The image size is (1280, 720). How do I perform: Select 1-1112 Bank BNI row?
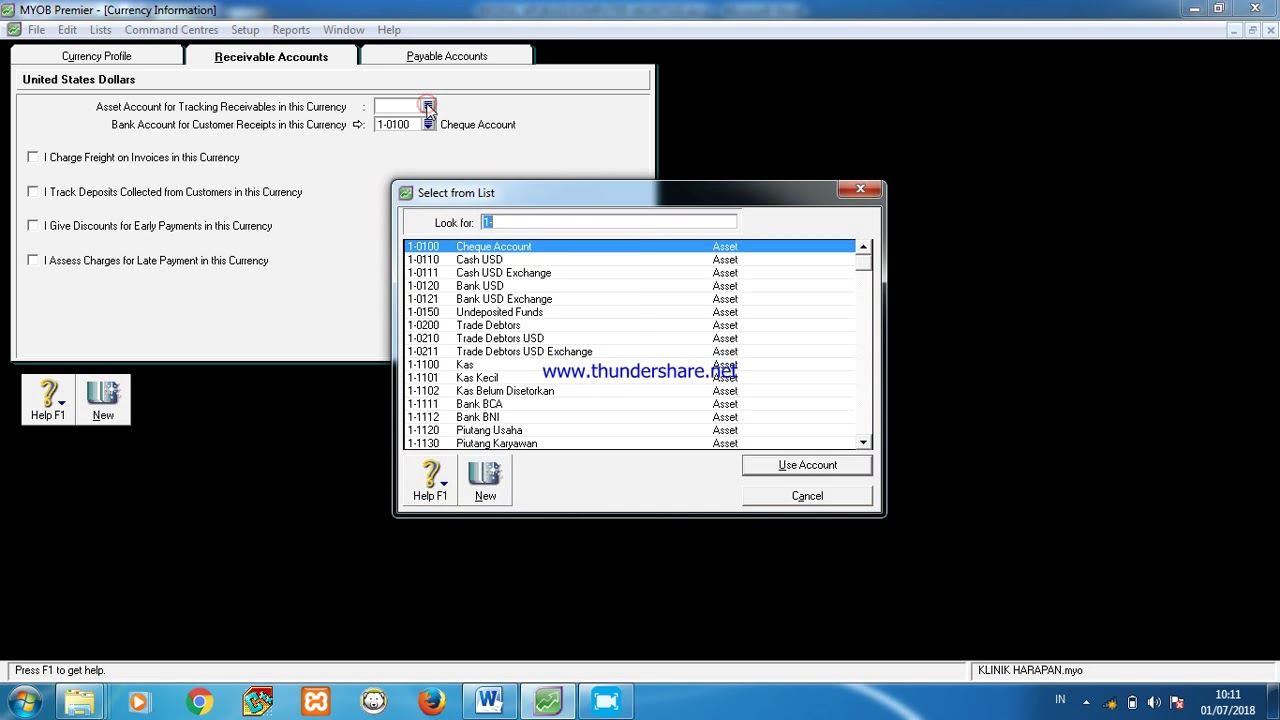click(x=630, y=416)
